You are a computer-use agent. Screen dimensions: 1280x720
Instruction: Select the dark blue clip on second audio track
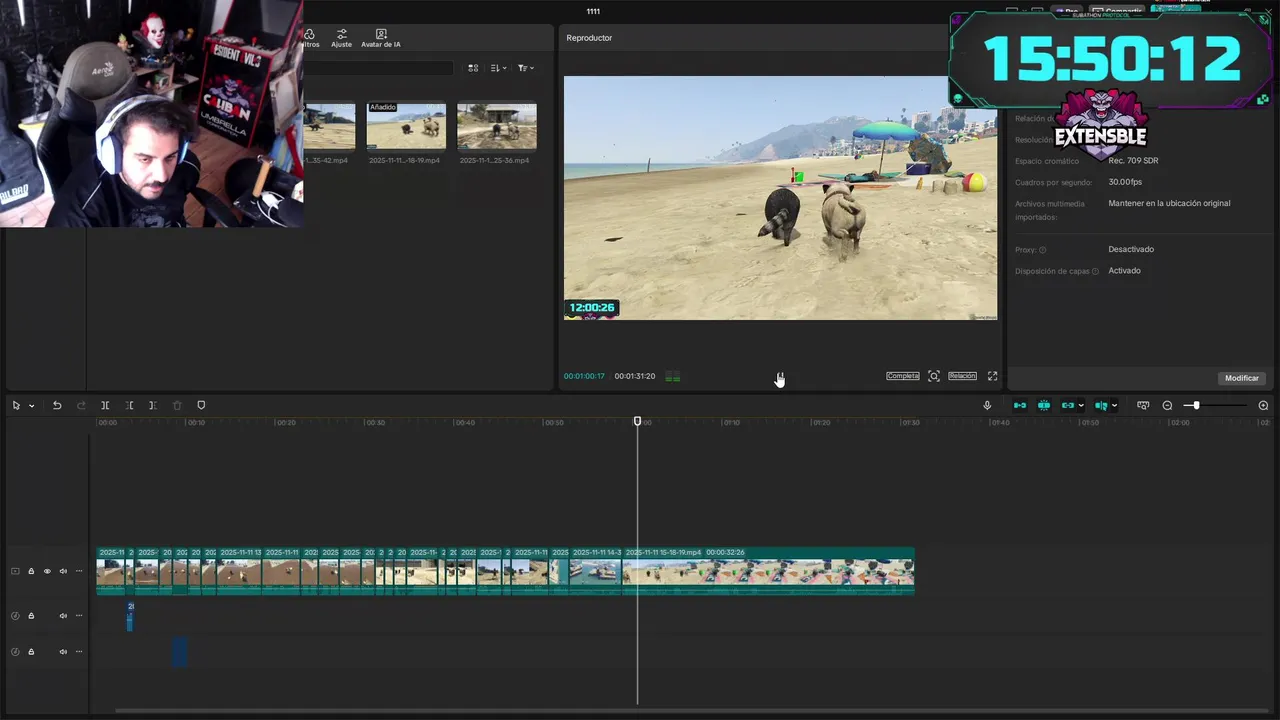[x=180, y=652]
